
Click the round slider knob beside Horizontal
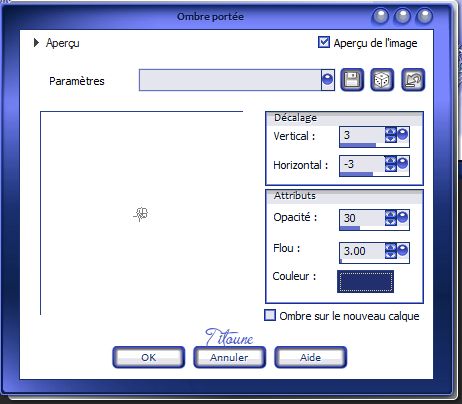tap(403, 163)
